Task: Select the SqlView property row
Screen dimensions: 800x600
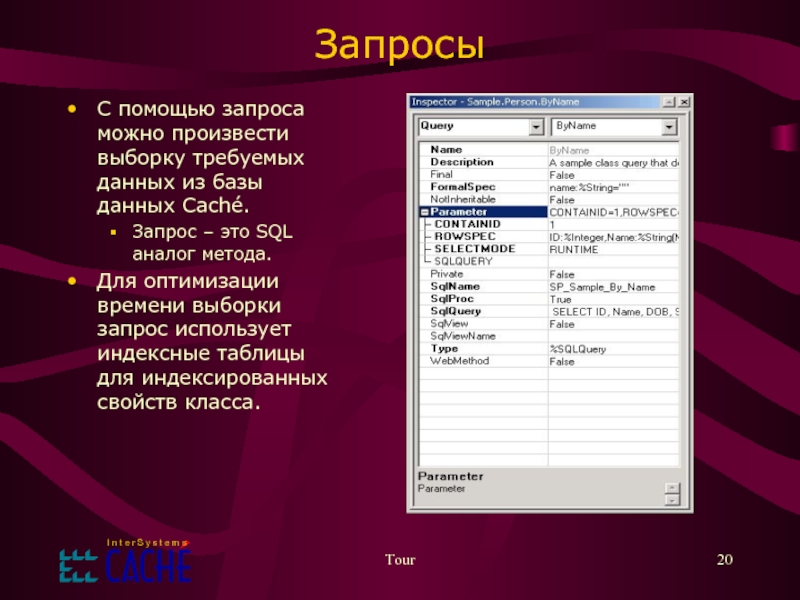Action: [549, 323]
